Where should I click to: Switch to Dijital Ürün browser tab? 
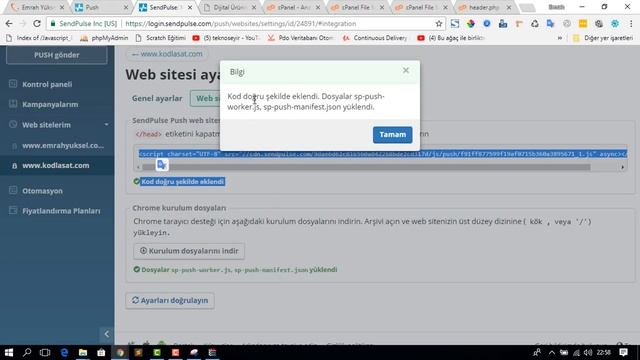229,7
